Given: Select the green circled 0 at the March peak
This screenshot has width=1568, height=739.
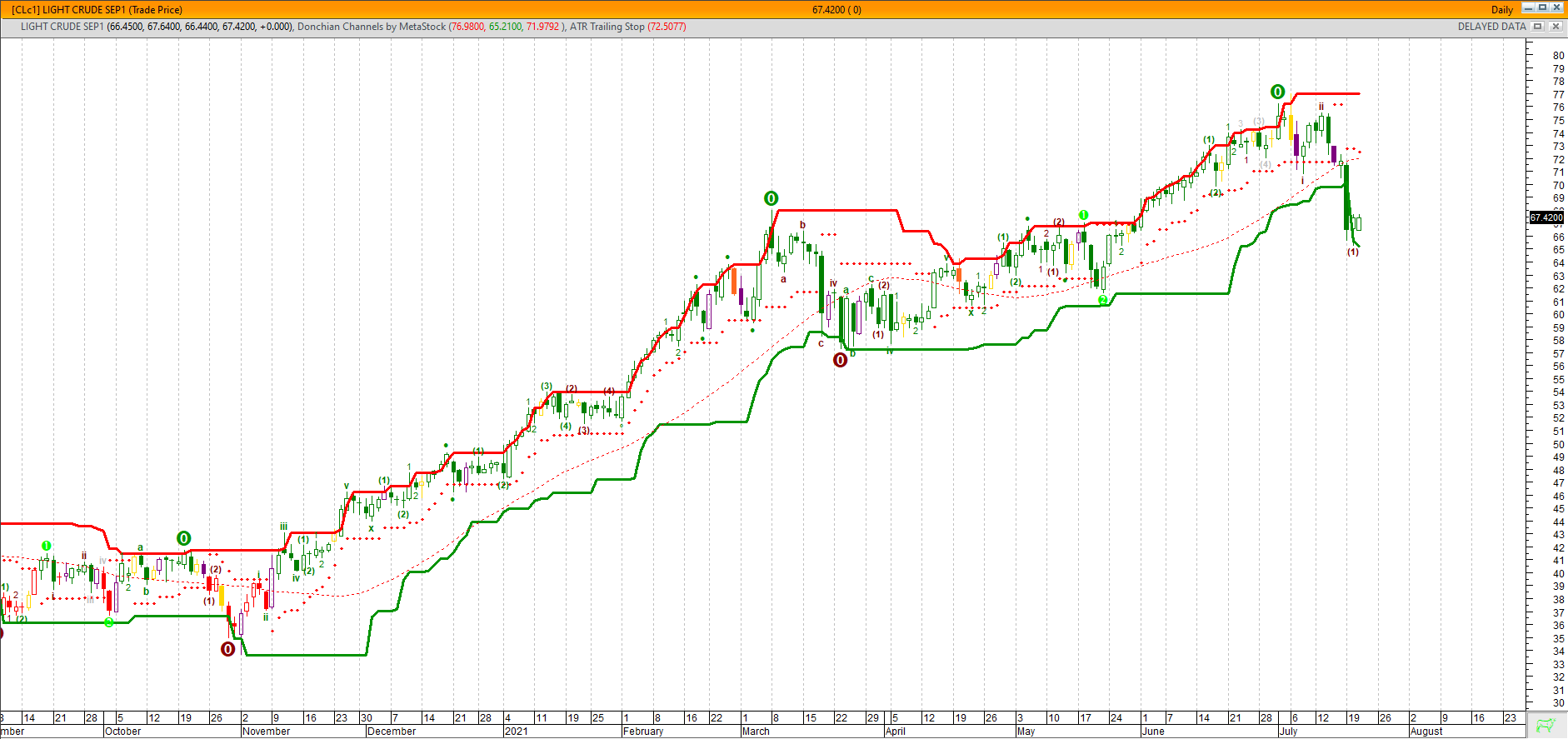Looking at the screenshot, I should (771, 198).
